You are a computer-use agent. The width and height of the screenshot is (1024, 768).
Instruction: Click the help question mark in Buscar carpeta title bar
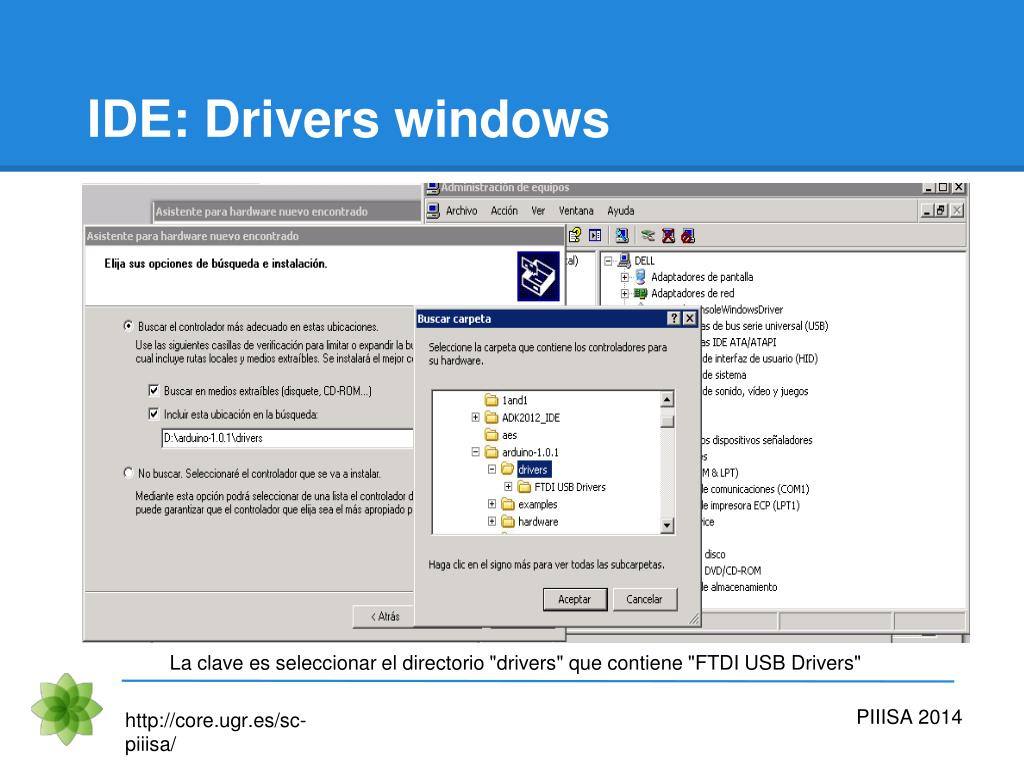tap(674, 319)
